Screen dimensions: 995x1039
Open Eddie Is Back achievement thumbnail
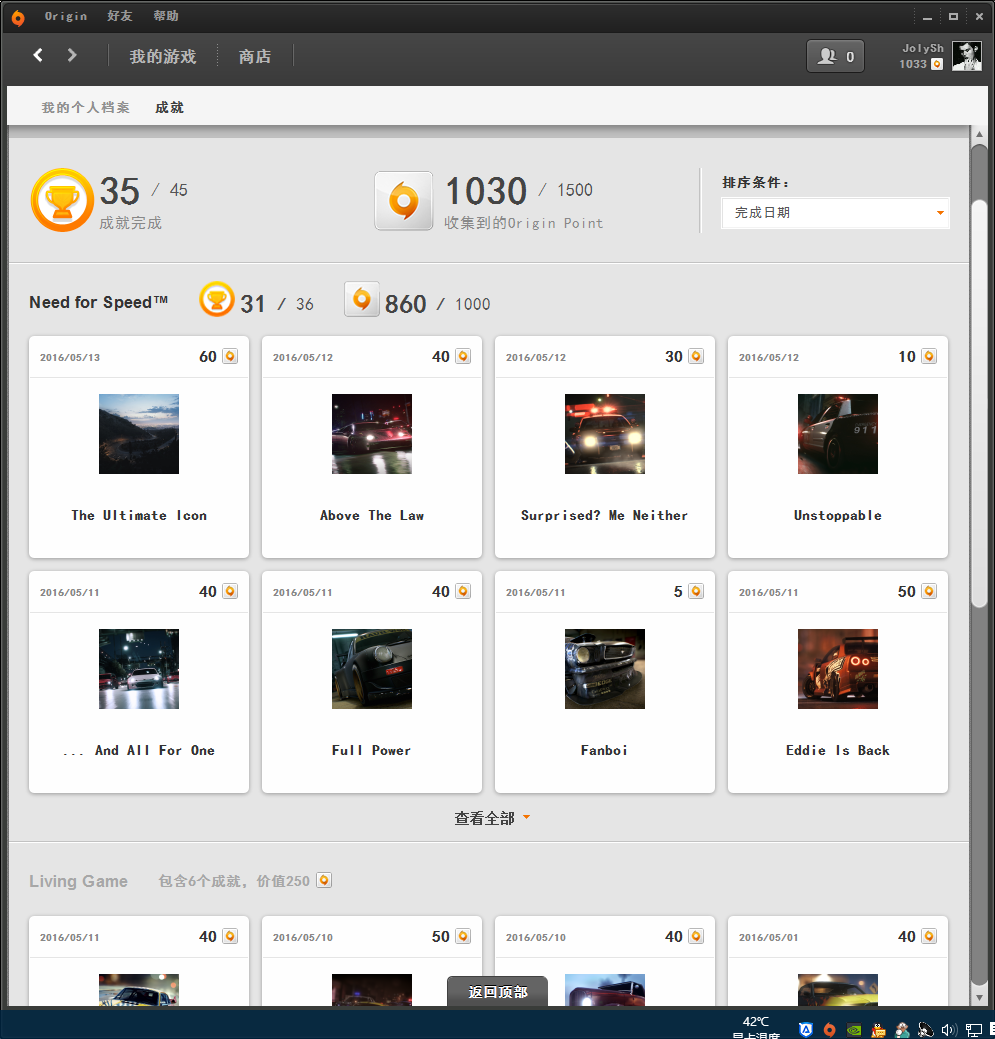click(838, 669)
